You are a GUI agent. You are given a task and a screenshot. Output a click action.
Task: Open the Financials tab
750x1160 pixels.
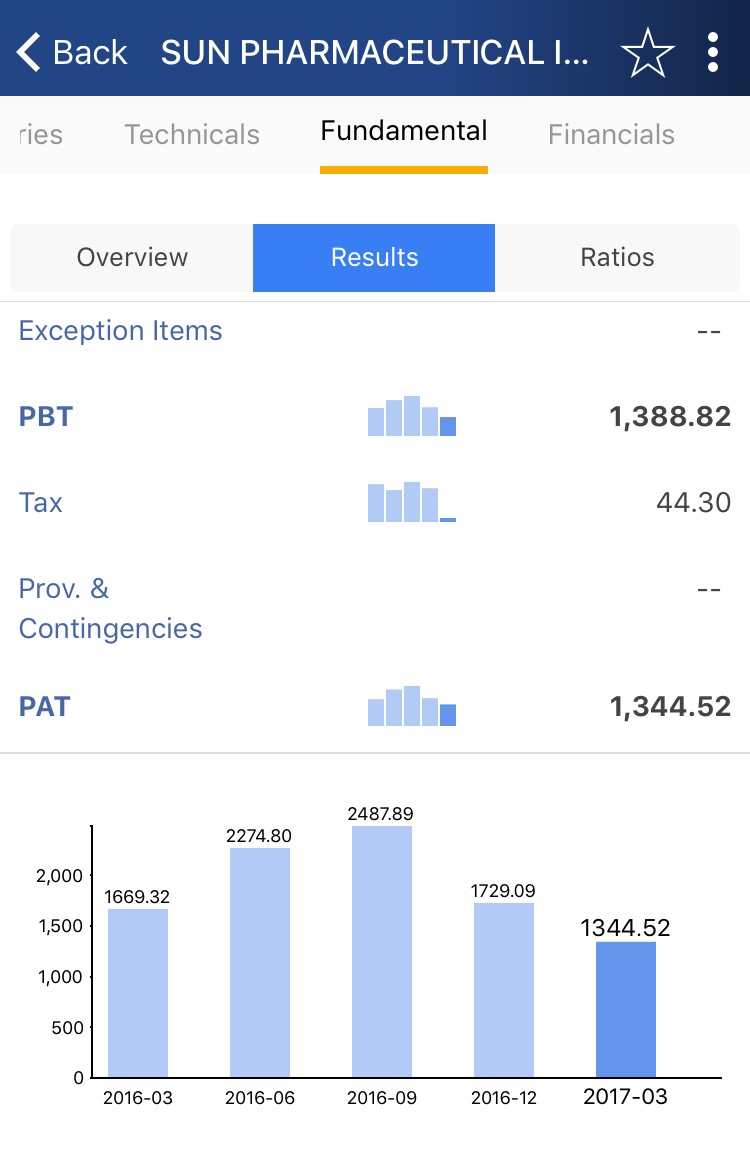click(611, 135)
